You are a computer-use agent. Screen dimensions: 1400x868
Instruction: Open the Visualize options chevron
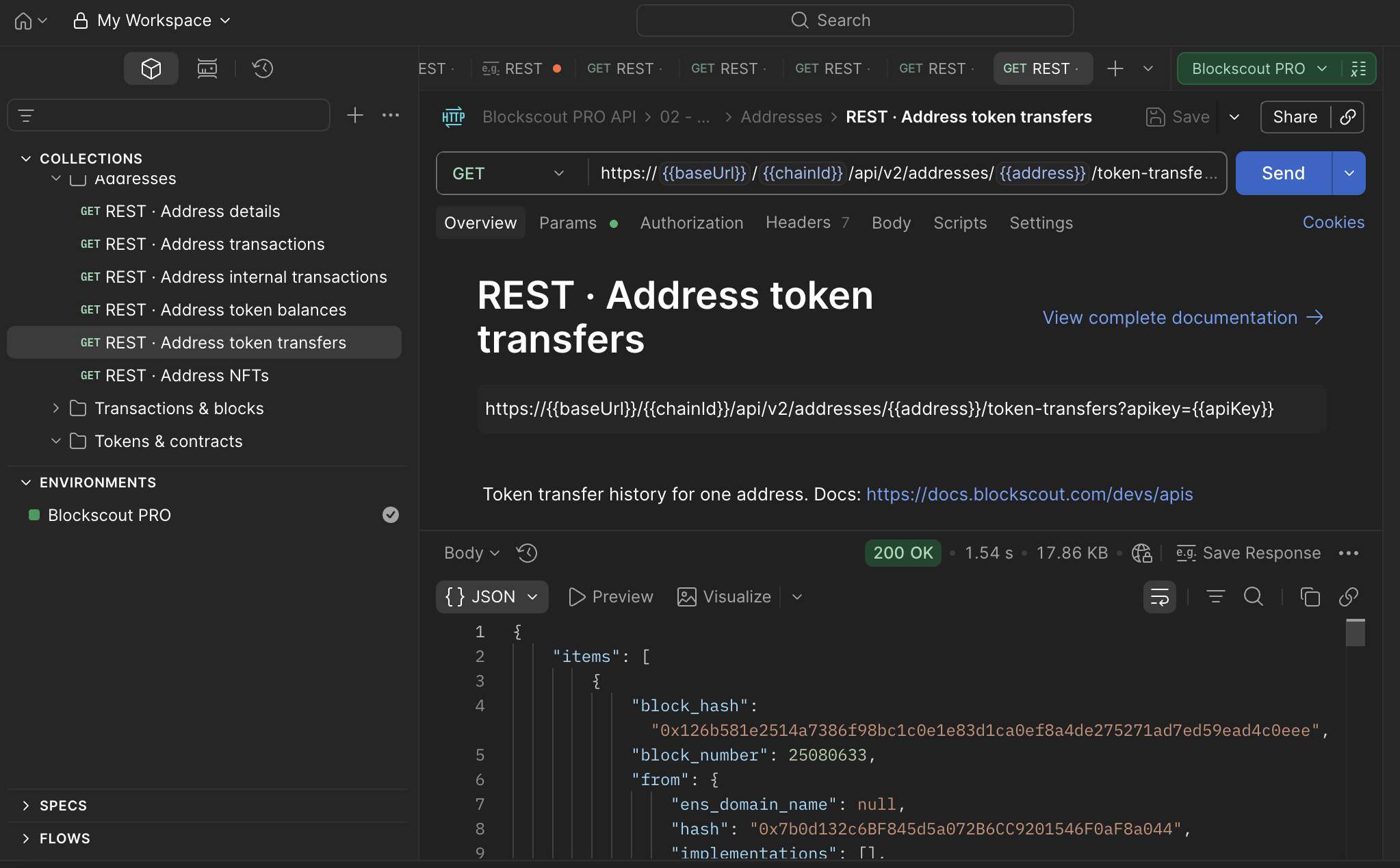797,597
